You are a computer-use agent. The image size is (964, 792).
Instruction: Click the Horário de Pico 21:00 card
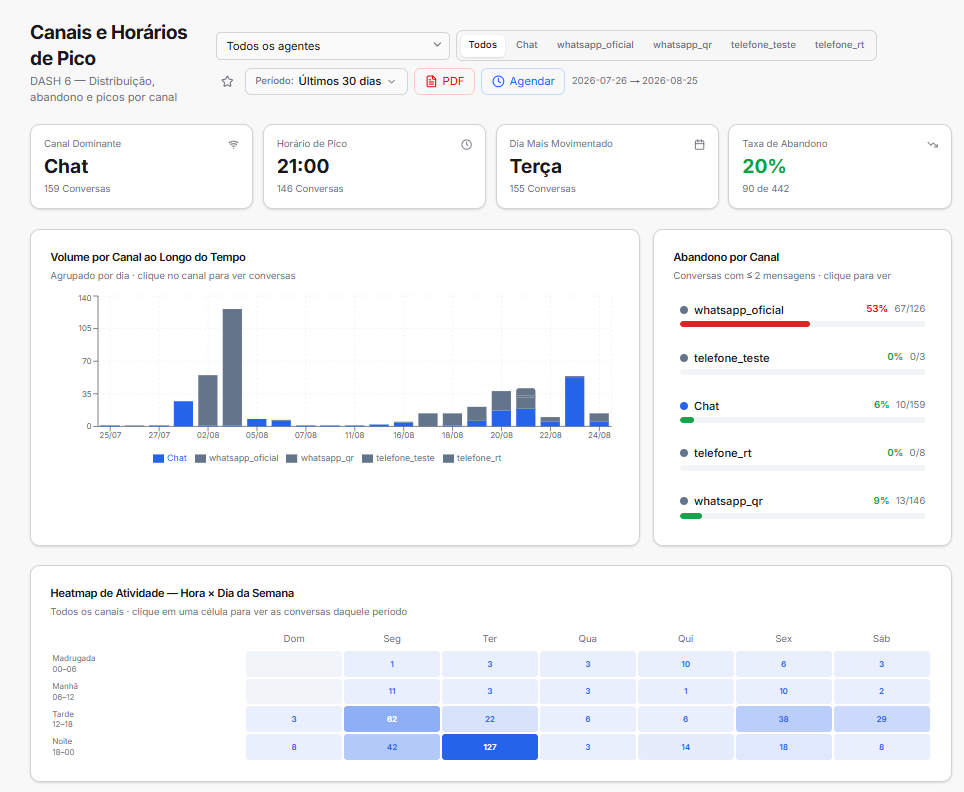point(374,167)
